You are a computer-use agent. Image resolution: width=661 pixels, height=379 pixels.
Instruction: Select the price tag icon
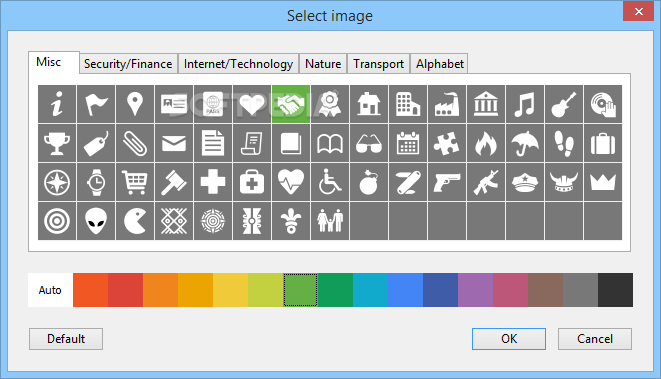click(x=96, y=143)
